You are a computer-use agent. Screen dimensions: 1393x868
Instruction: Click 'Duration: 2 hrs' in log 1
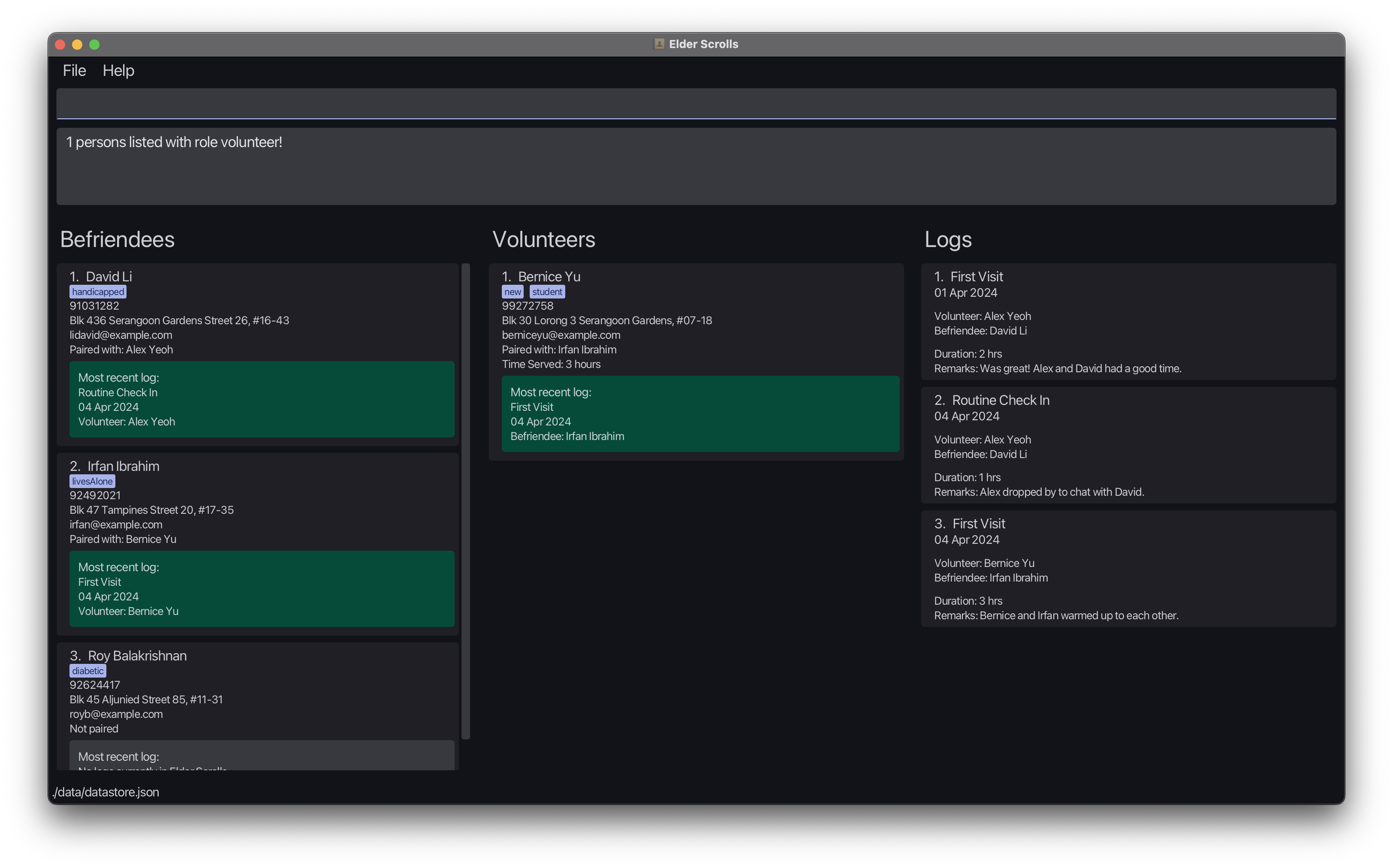click(x=968, y=354)
